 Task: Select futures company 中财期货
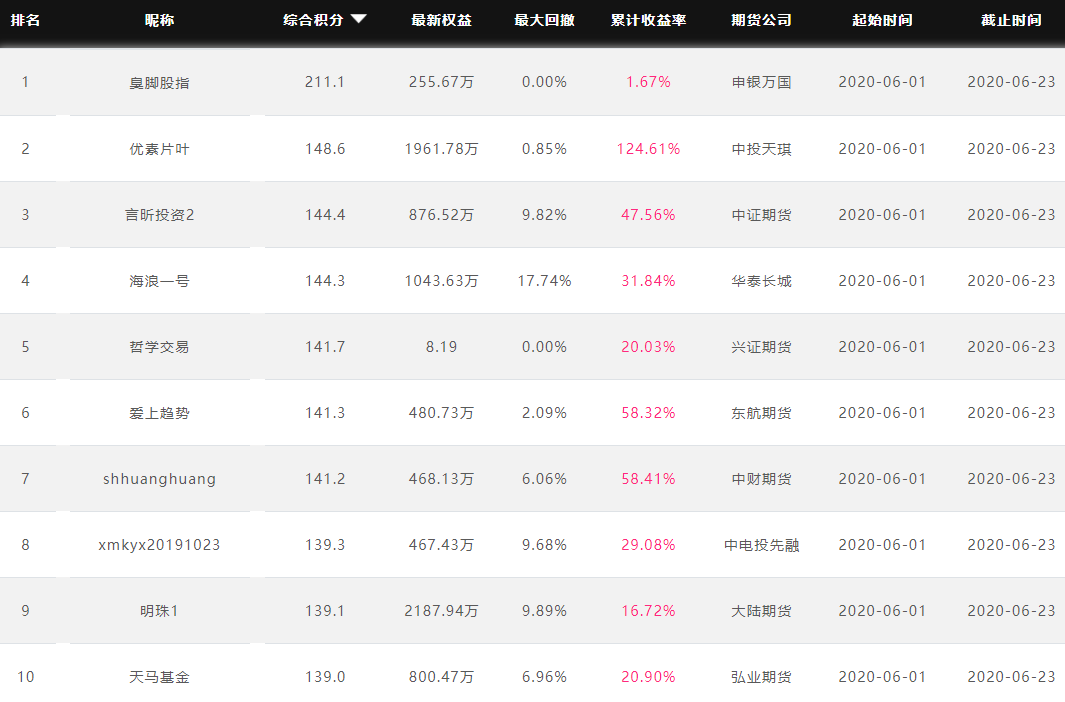click(761, 479)
